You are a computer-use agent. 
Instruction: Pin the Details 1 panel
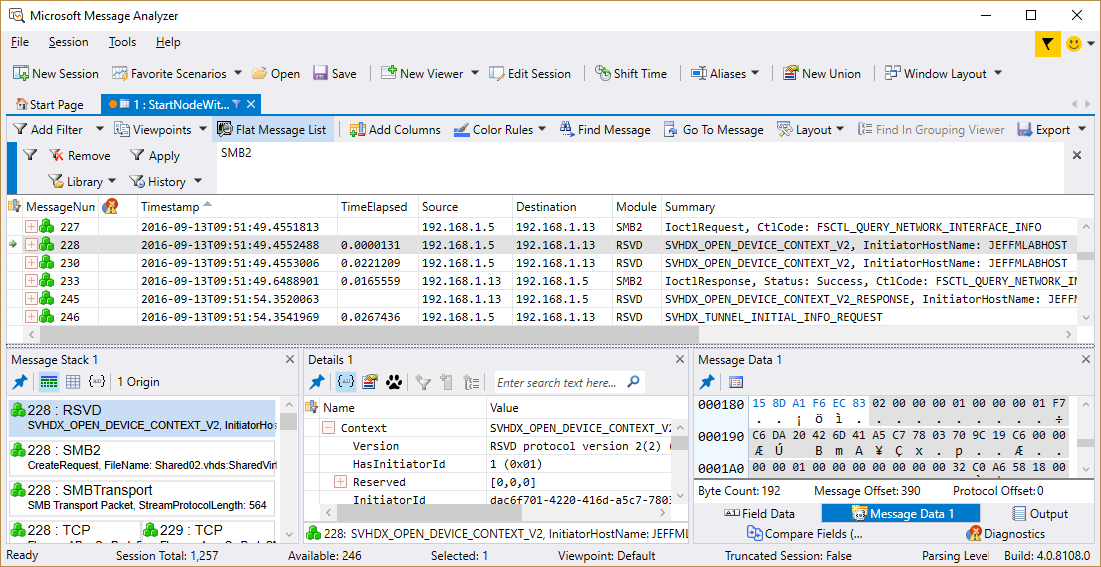317,382
